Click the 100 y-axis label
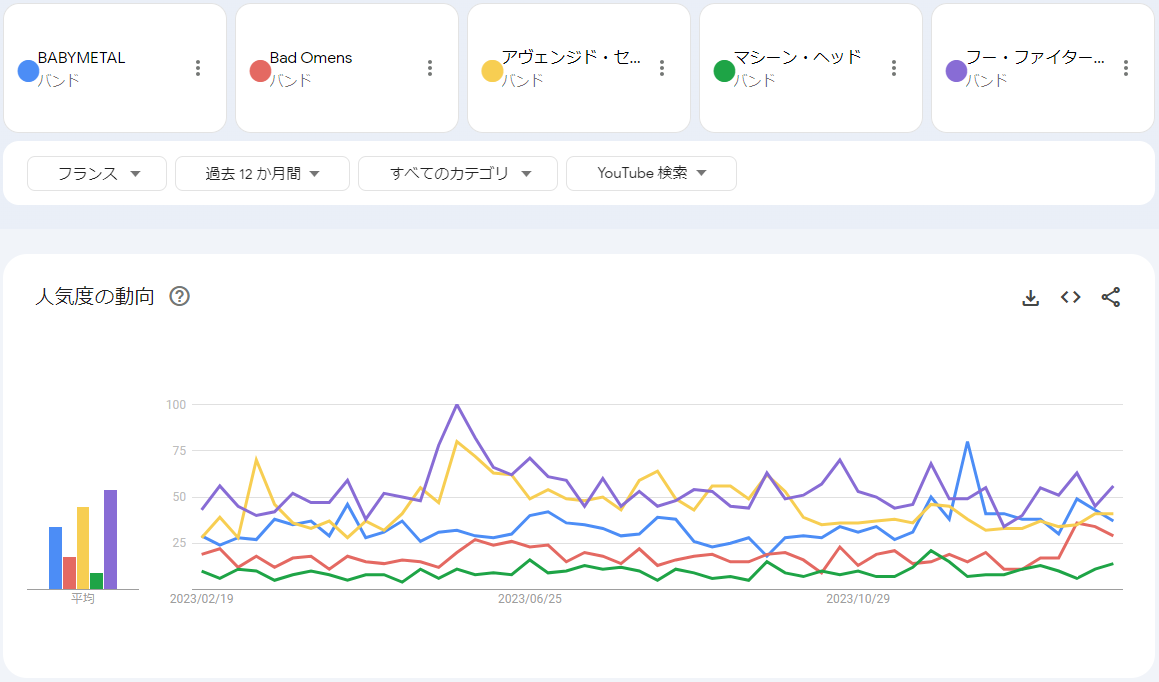1159x682 pixels. (176, 405)
